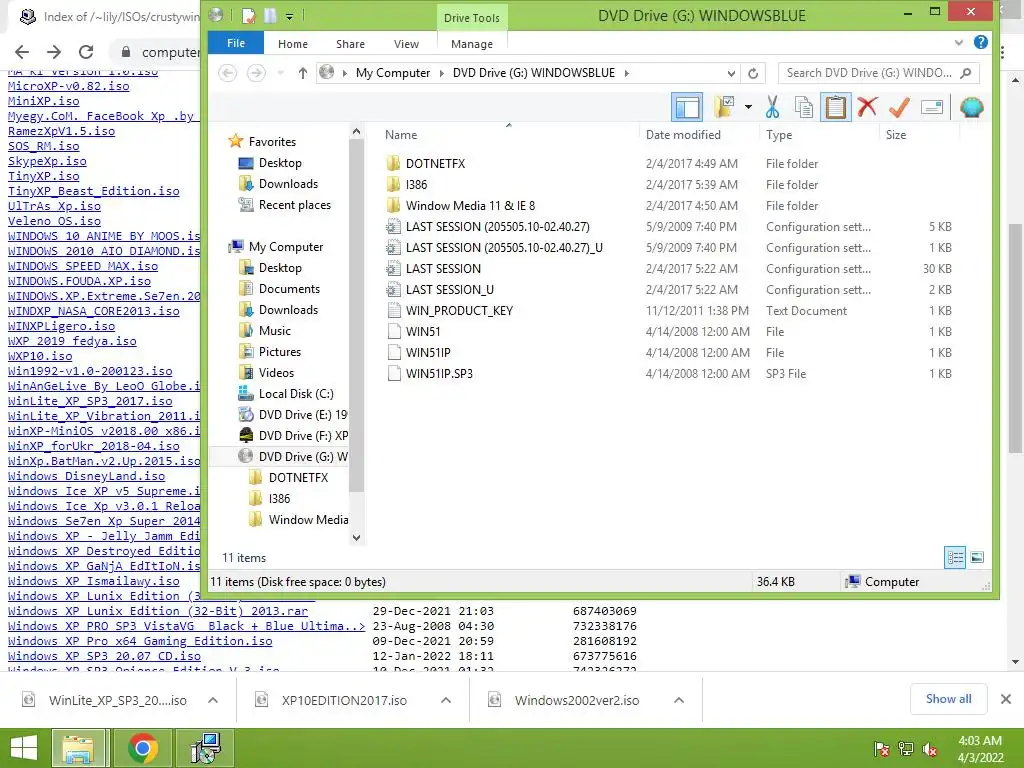1024x768 pixels.
Task: Open the Windows Start button
Action: [x=24, y=748]
